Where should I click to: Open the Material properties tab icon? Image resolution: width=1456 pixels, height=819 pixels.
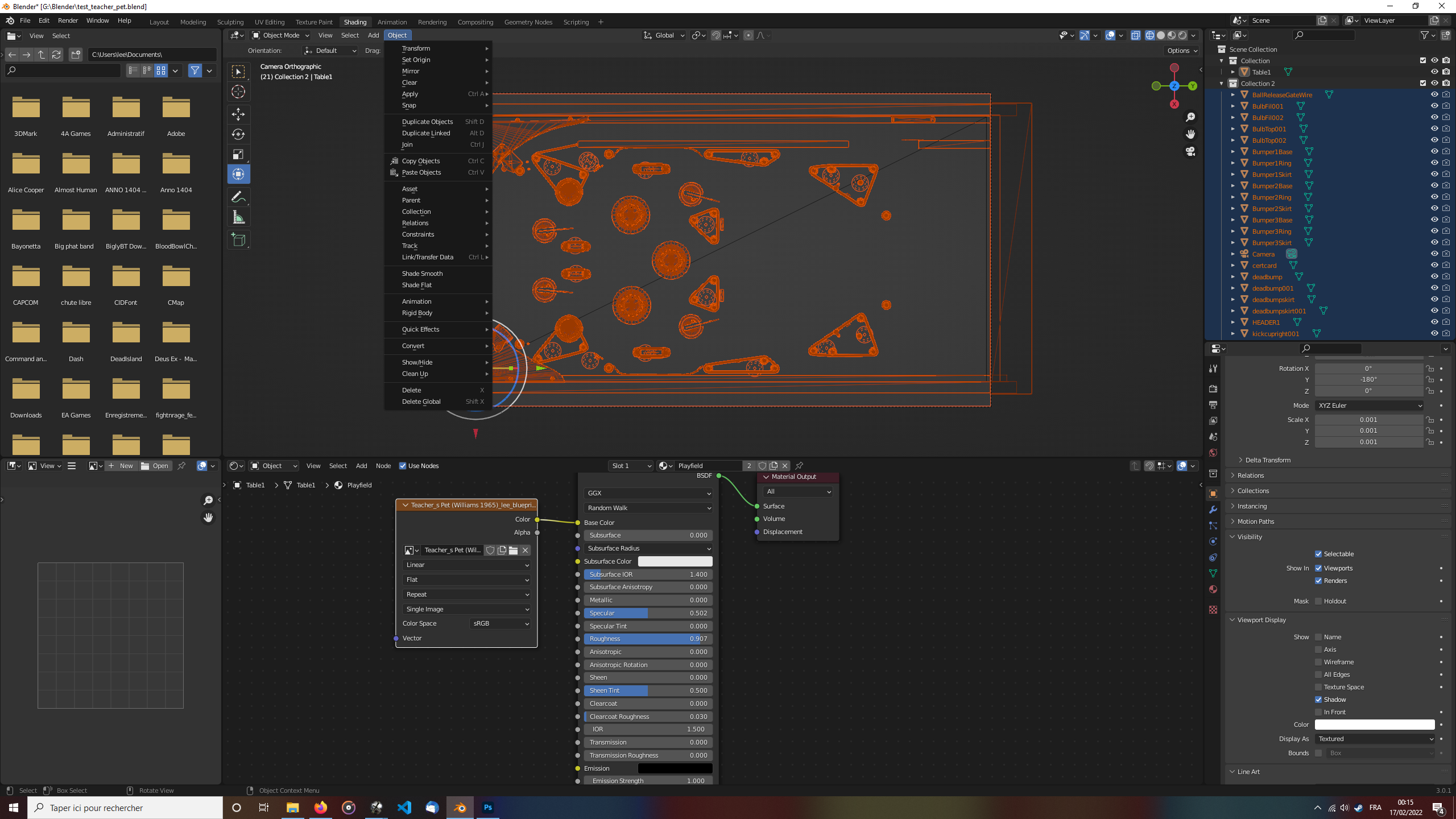pos(1213,589)
